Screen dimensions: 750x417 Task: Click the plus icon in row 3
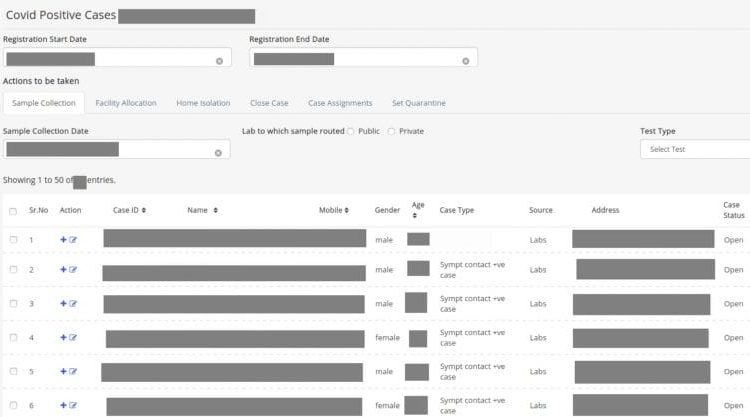tap(63, 303)
